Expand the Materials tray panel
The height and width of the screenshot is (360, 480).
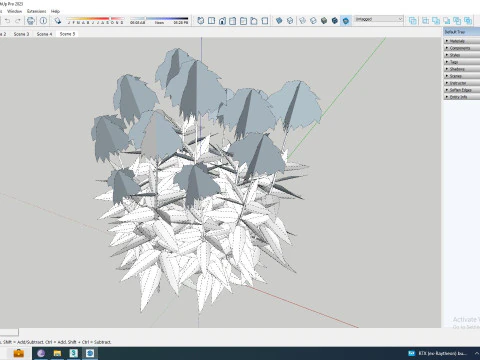click(x=462, y=41)
